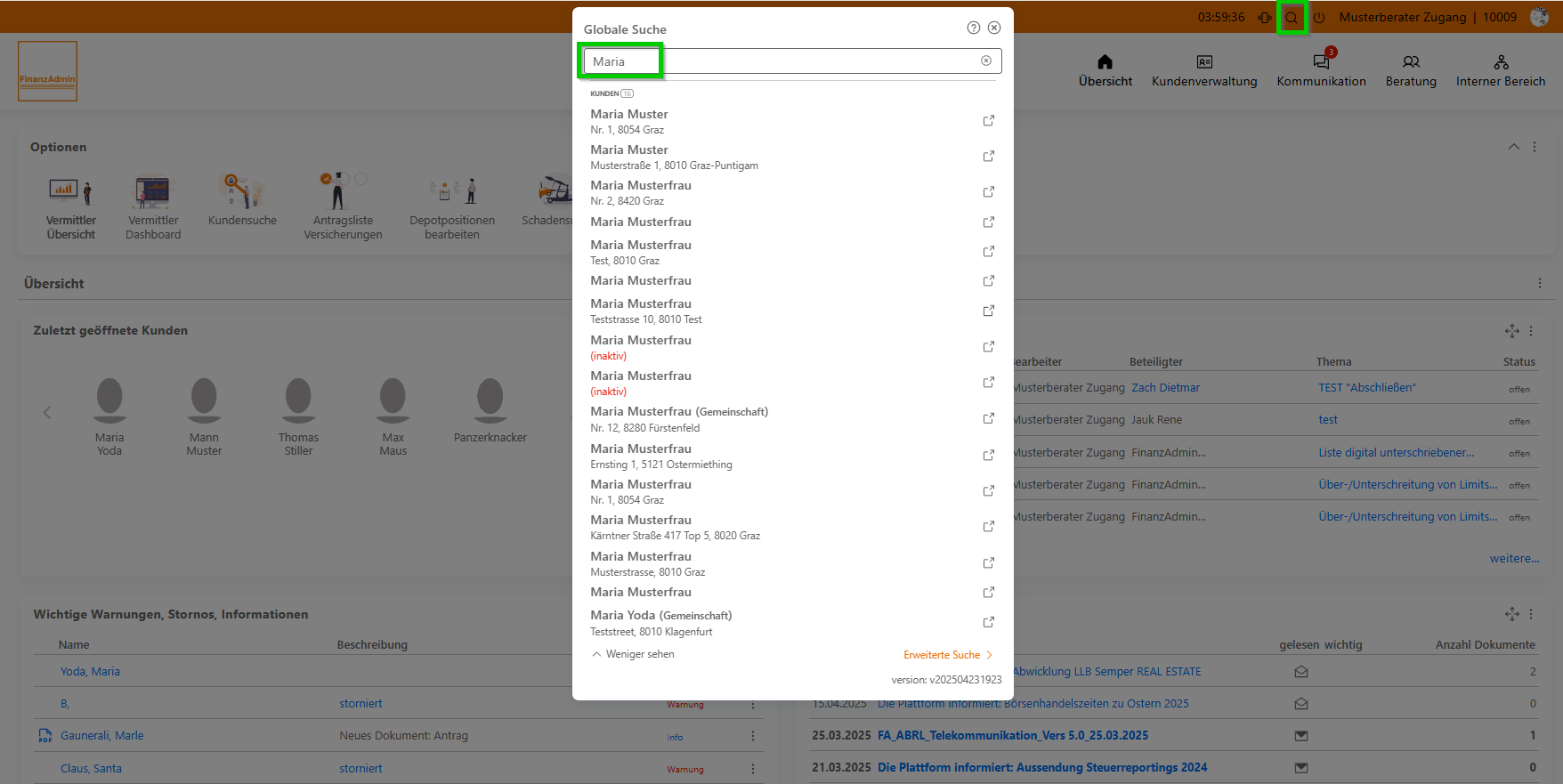
Task: Open Kundensuche option icon
Action: 242,192
